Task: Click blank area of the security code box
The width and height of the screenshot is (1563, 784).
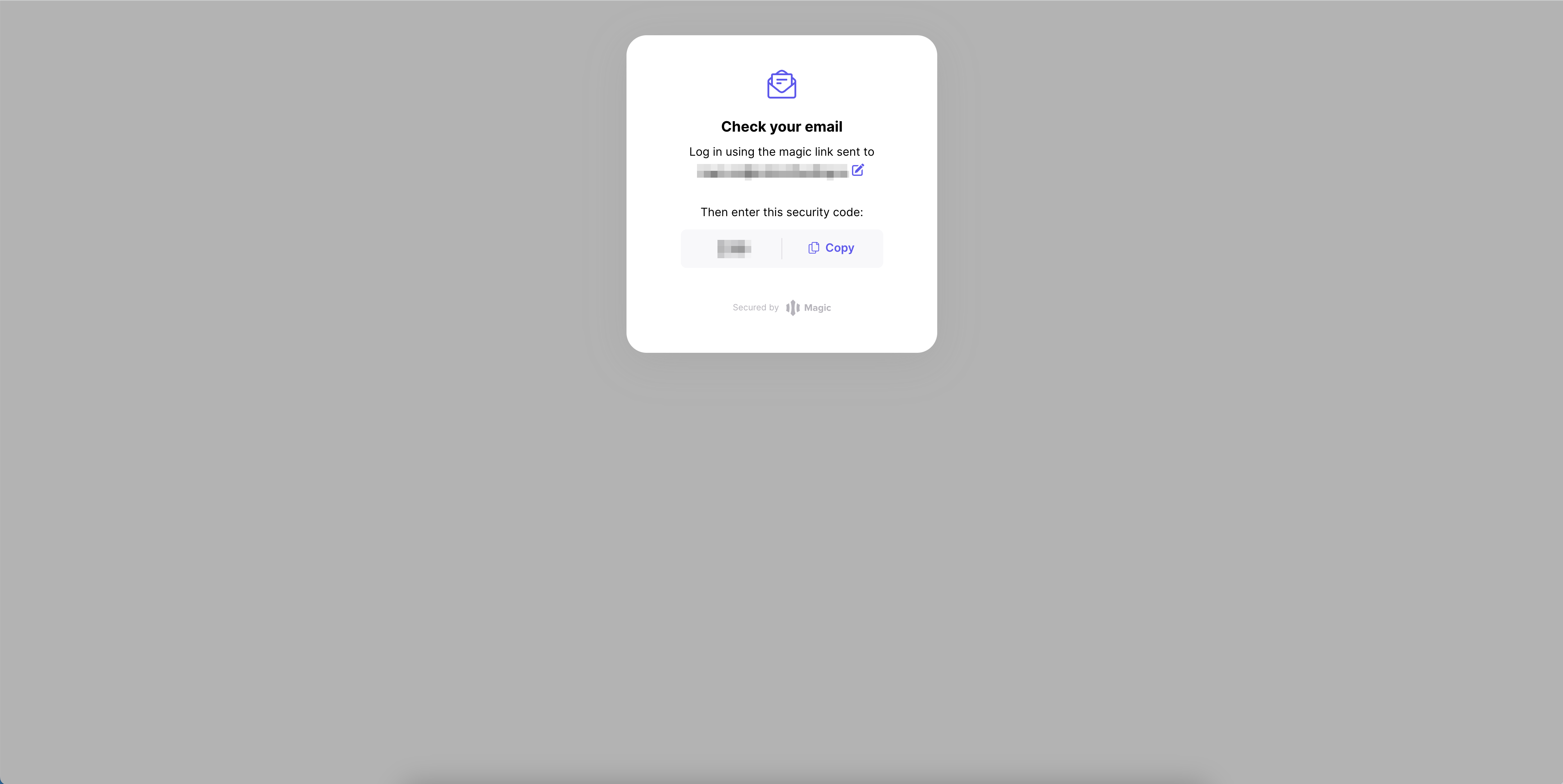Action: (x=698, y=248)
